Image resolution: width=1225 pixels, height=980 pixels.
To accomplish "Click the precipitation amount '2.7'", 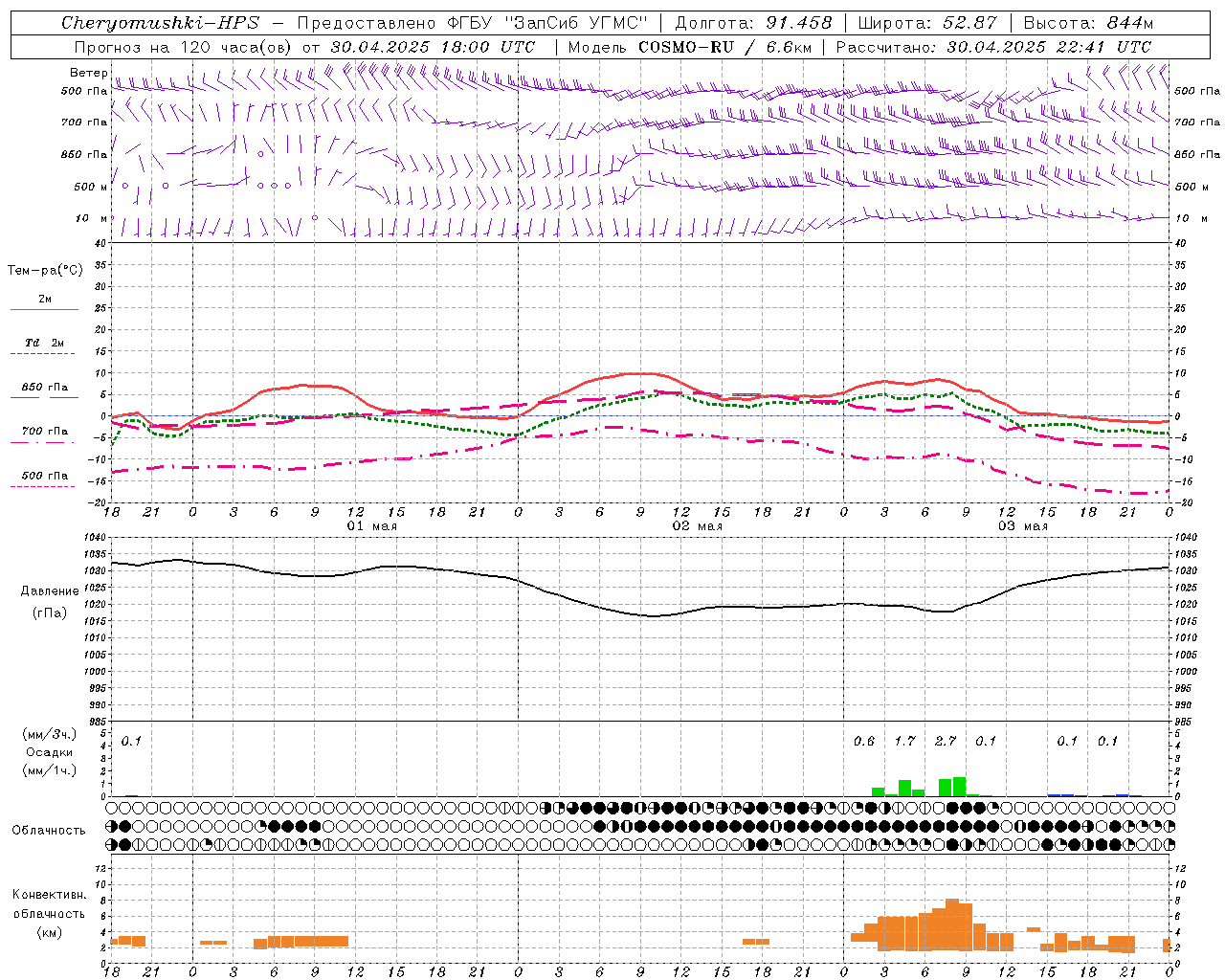I will coord(946,742).
